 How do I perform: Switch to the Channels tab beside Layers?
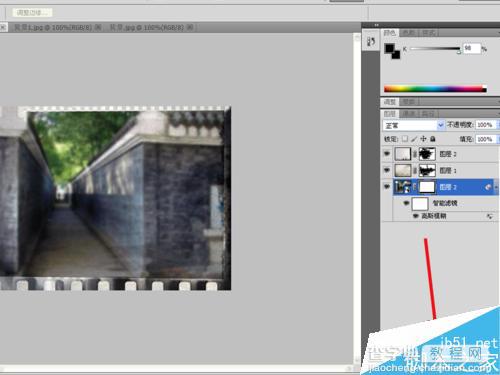coord(408,114)
